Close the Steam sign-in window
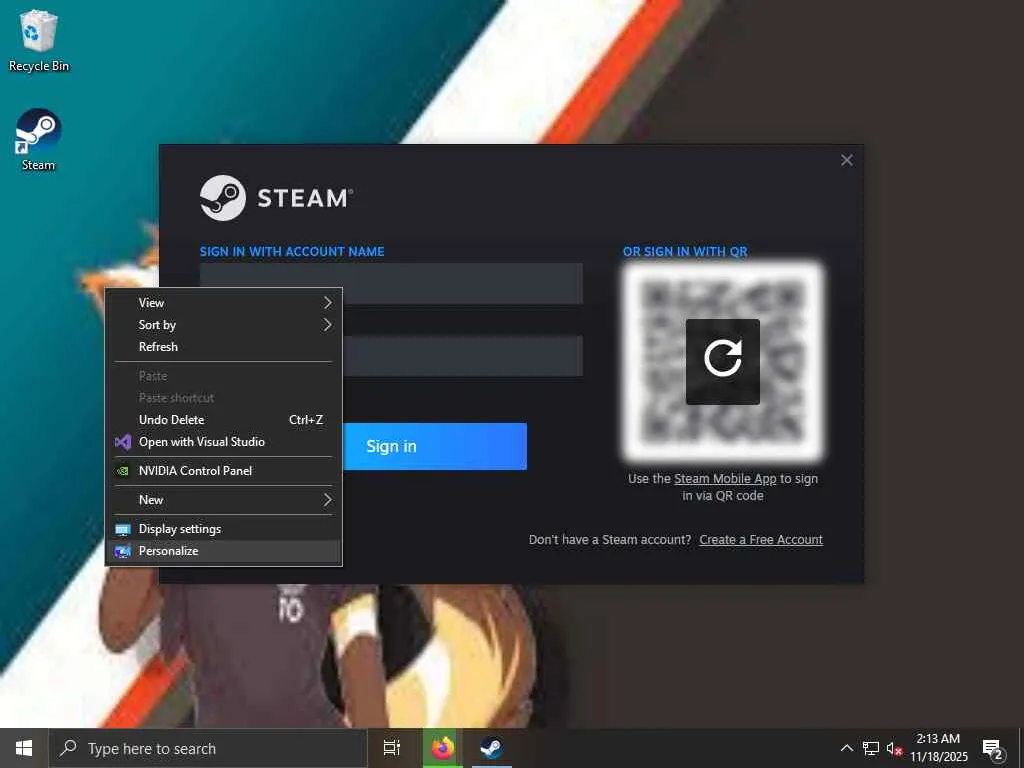1024x768 pixels. point(847,160)
